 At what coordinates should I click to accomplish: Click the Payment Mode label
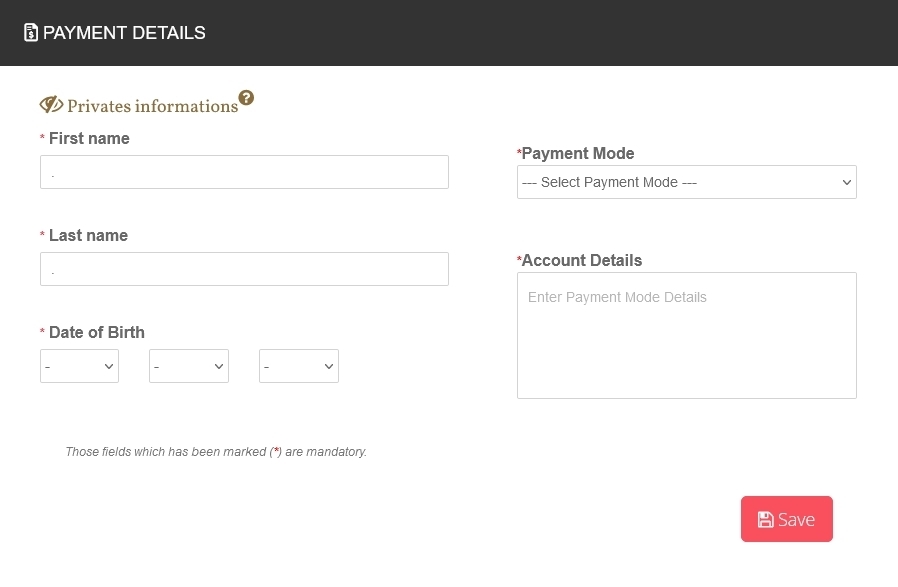click(578, 153)
